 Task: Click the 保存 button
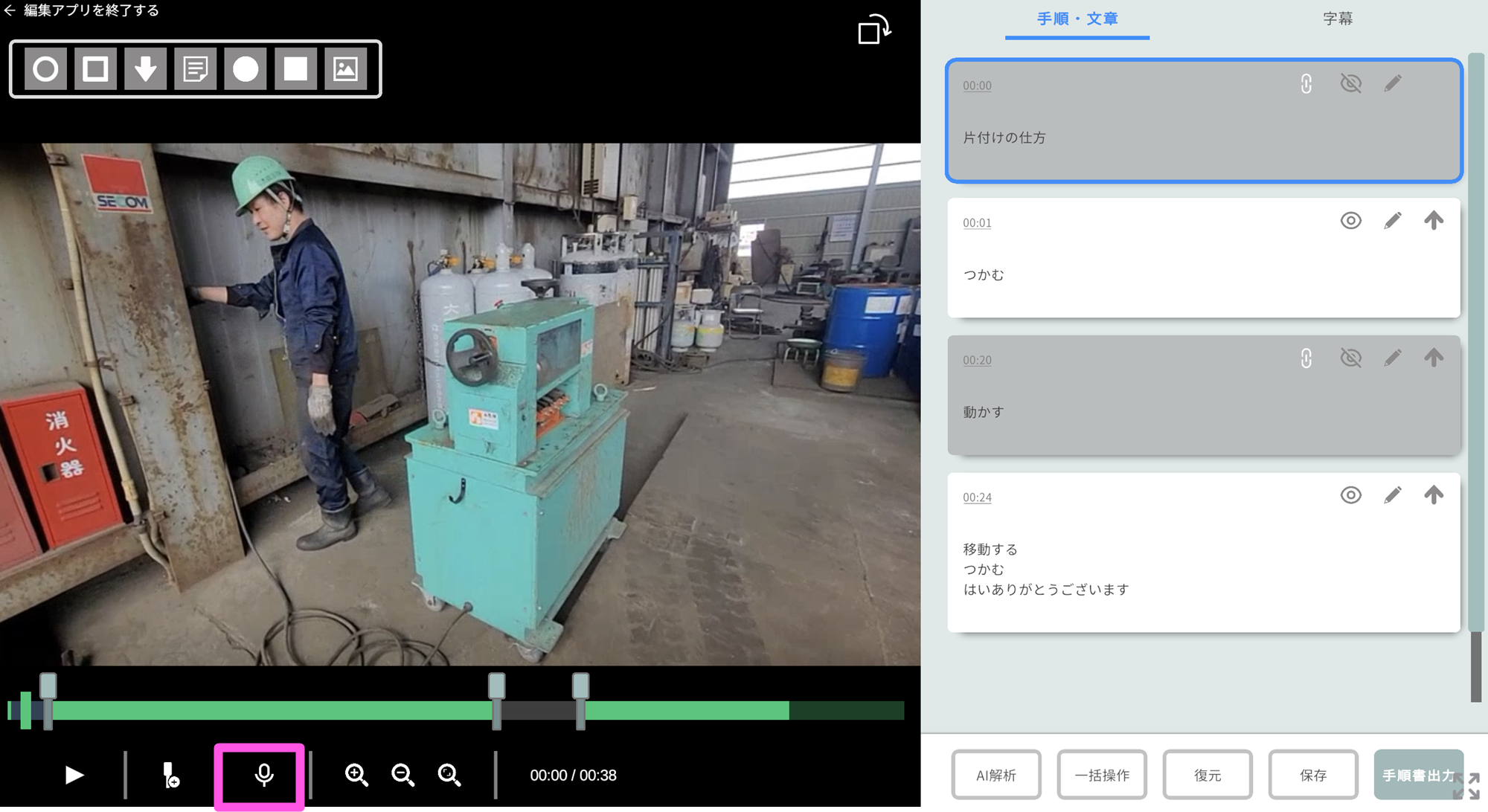pyautogui.click(x=1312, y=775)
